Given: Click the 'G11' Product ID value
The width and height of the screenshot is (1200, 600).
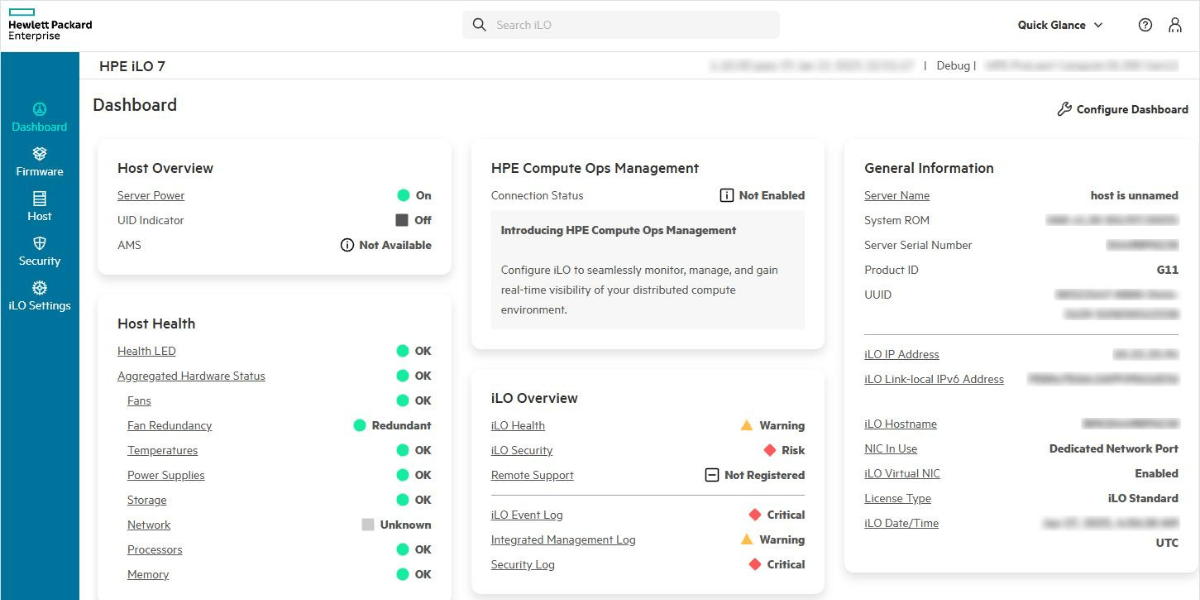Looking at the screenshot, I should coord(1166,270).
